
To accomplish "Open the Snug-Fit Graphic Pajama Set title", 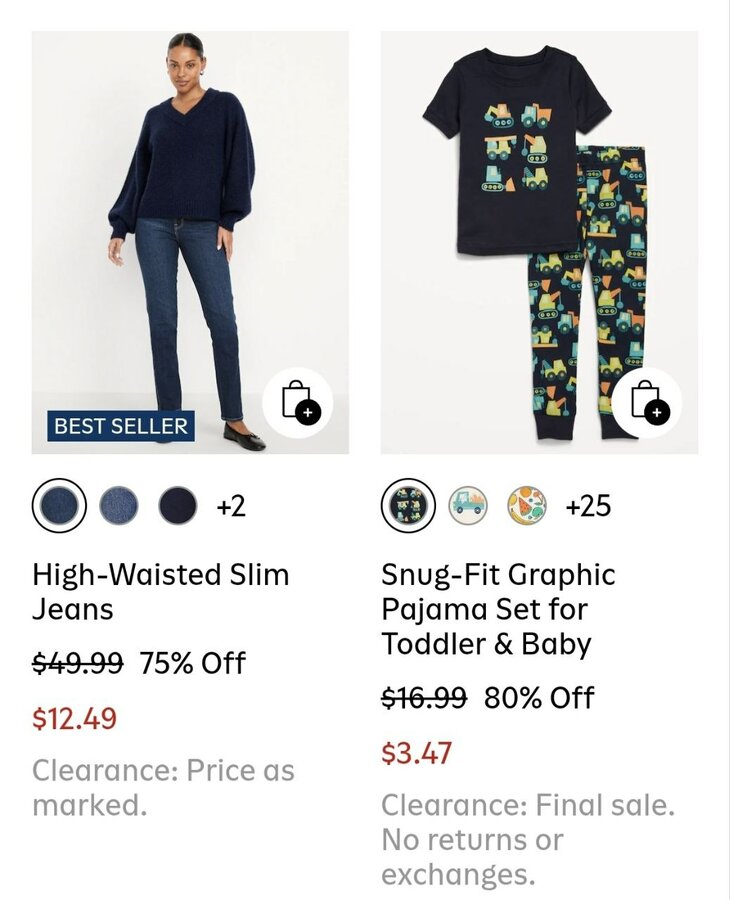I will (x=498, y=609).
